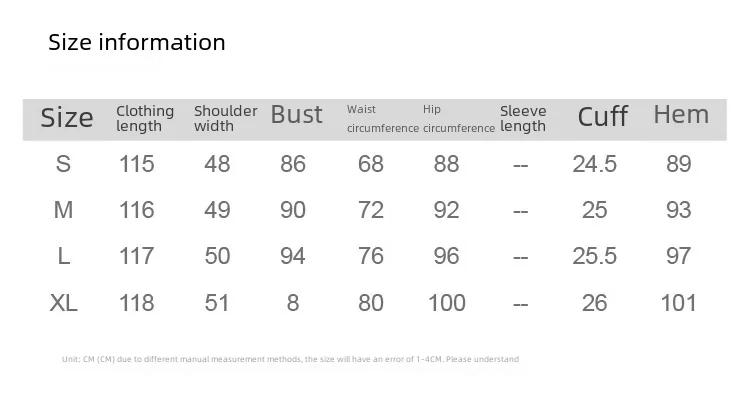The height and width of the screenshot is (411, 750).
Task: Select the S size row label
Action: (x=63, y=164)
